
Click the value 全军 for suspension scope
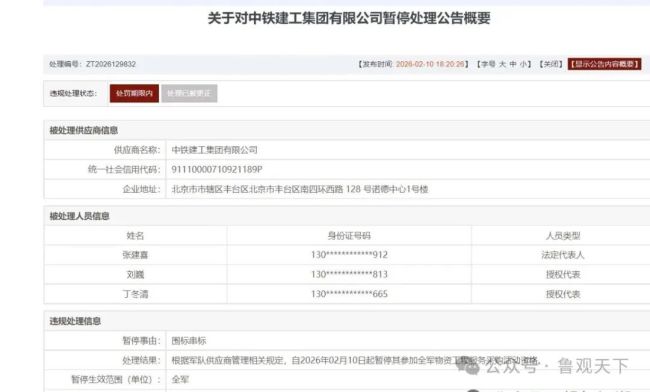[x=180, y=380]
